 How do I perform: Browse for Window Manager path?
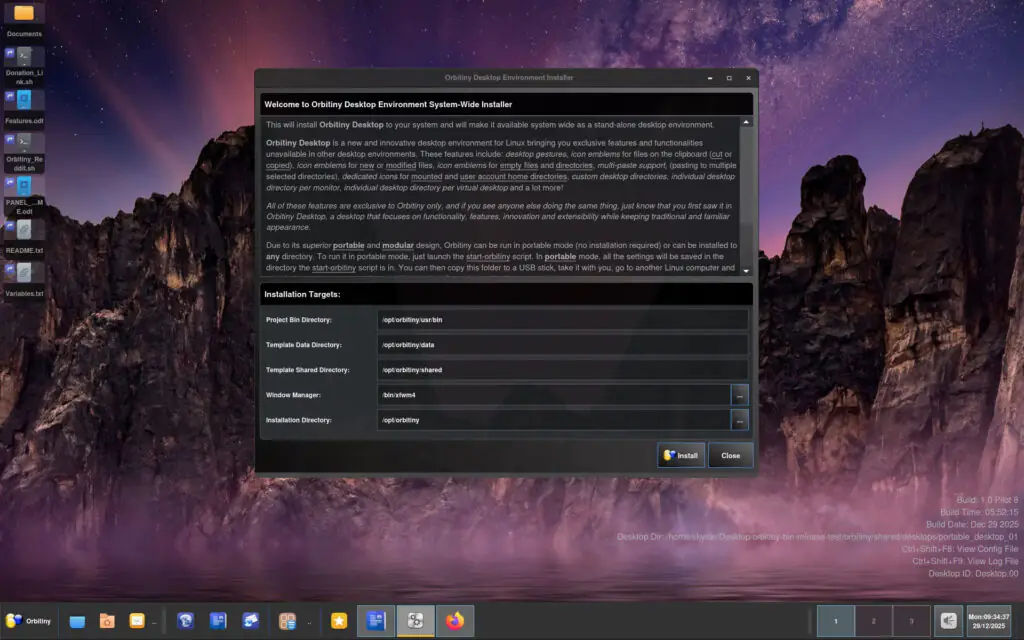(740, 395)
